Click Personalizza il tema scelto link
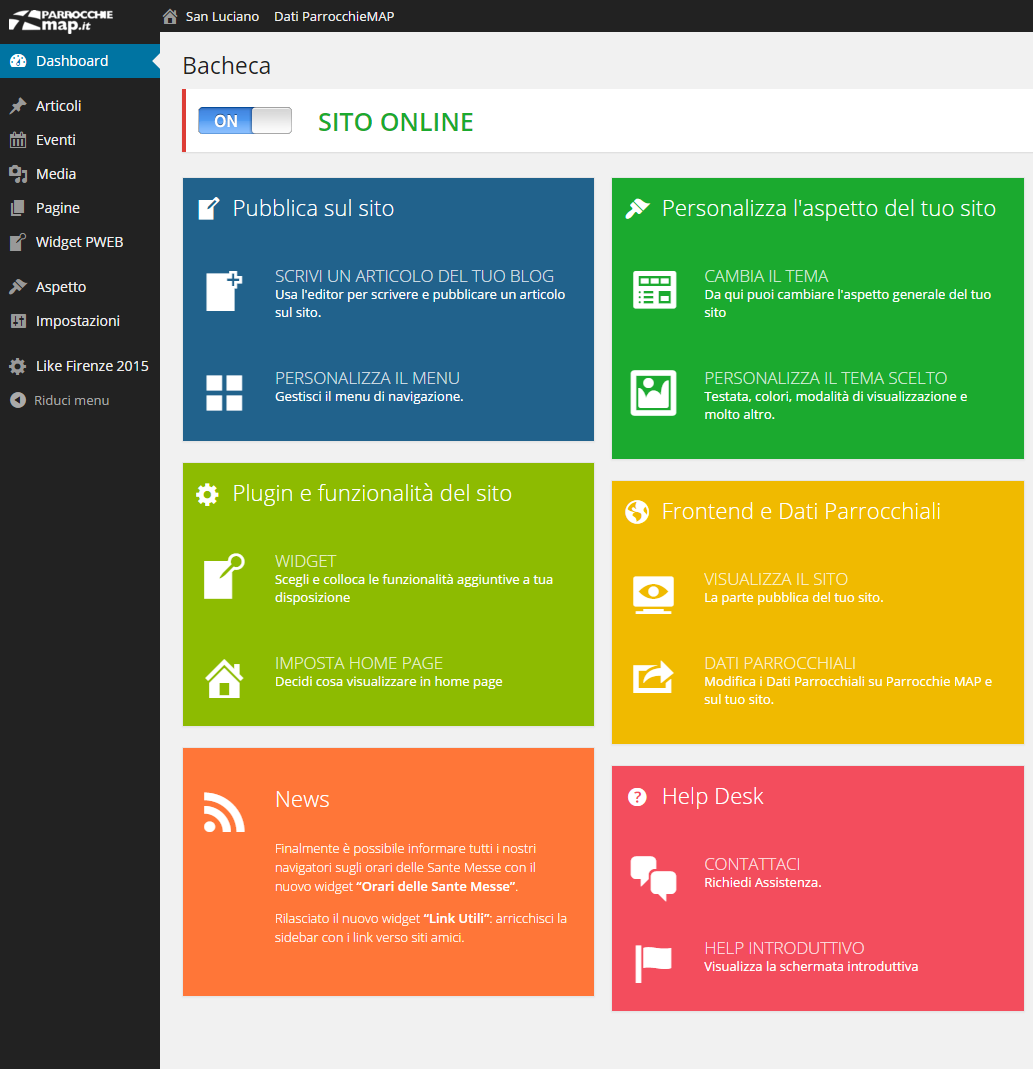Screen dimensions: 1033x1069 (825, 378)
